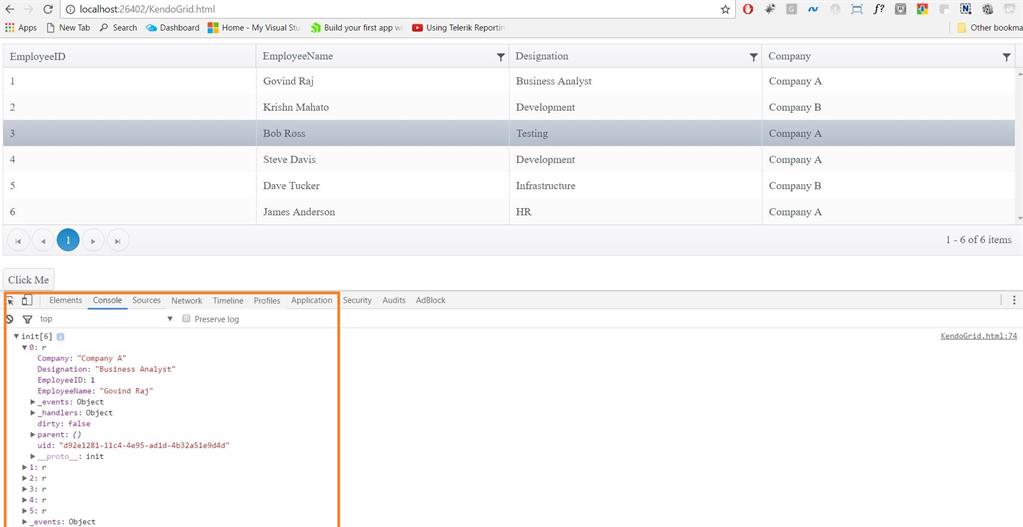Open the filter menu for Designation column
The image size is (1023, 527).
(x=754, y=57)
